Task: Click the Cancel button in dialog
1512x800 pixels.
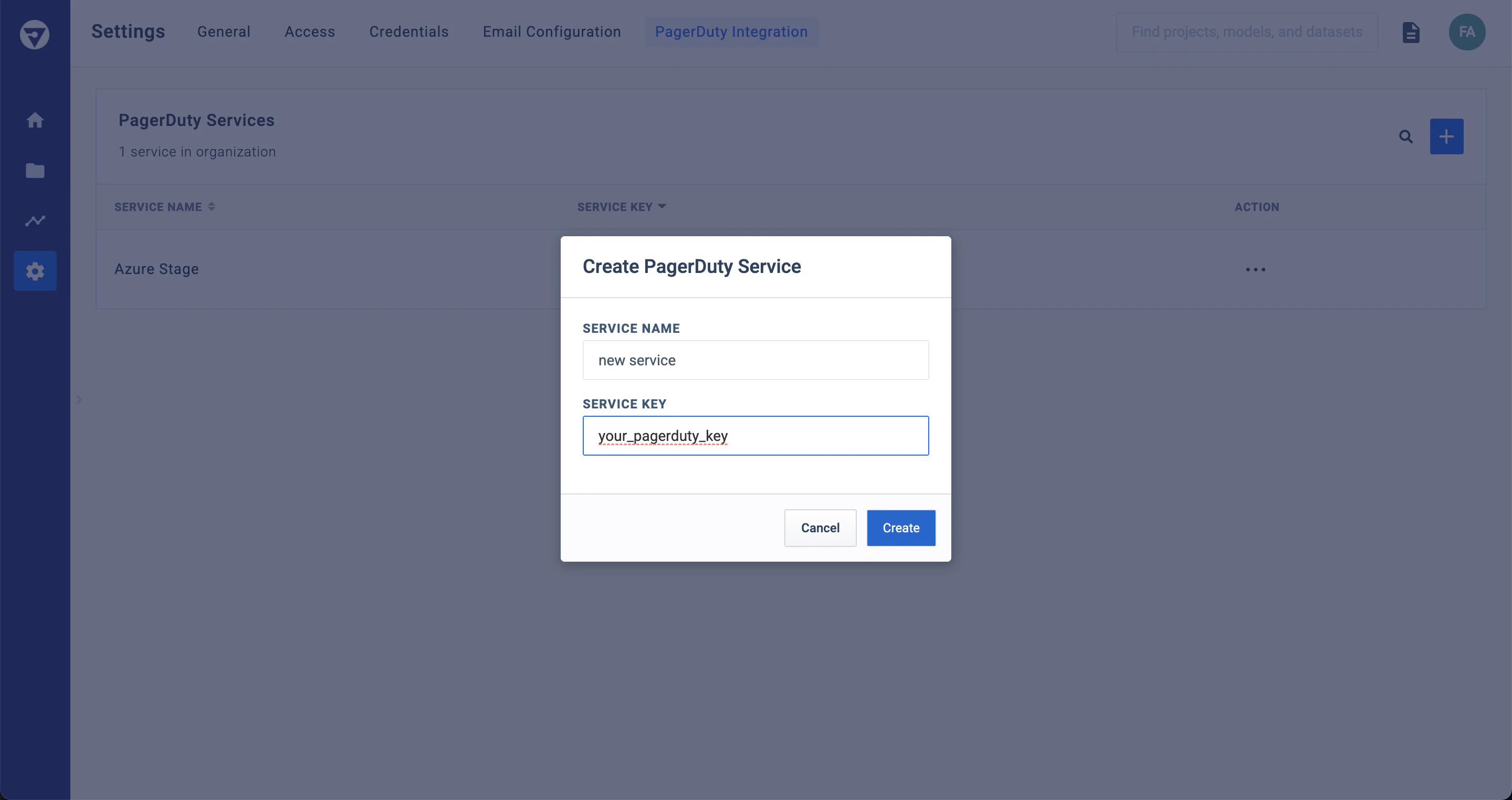Action: (x=820, y=528)
